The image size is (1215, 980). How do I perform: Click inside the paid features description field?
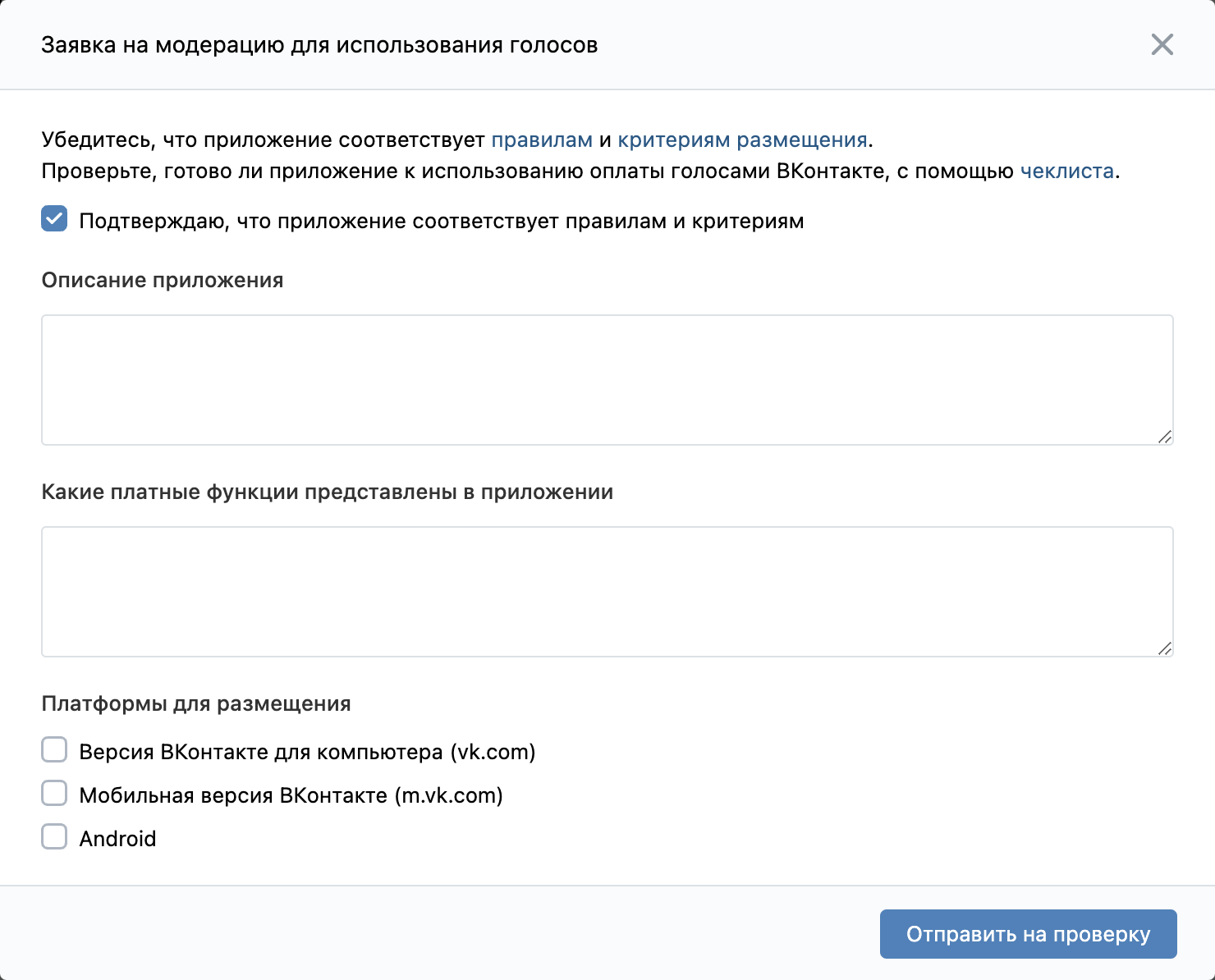pos(607,591)
